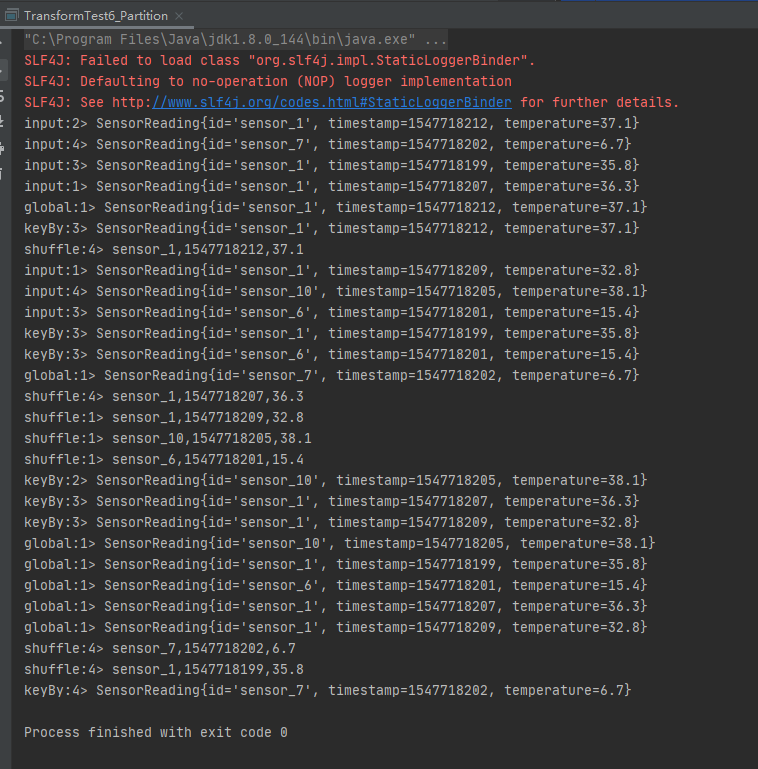Click the highlighted down-the-stack-trace arrow
This screenshot has width=758, height=769.
click(2, 70)
